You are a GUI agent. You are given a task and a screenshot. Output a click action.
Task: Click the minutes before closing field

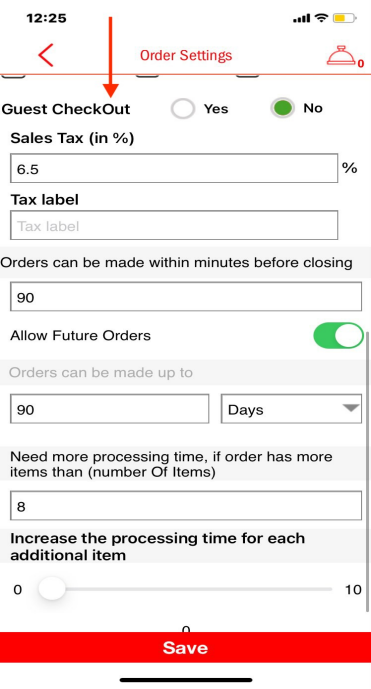click(186, 297)
